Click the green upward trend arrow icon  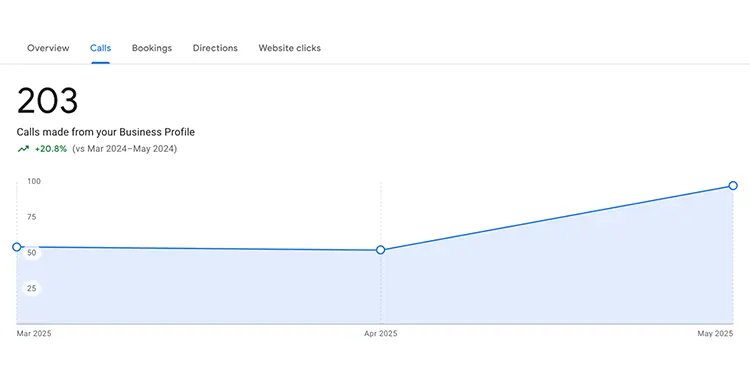coord(23,149)
